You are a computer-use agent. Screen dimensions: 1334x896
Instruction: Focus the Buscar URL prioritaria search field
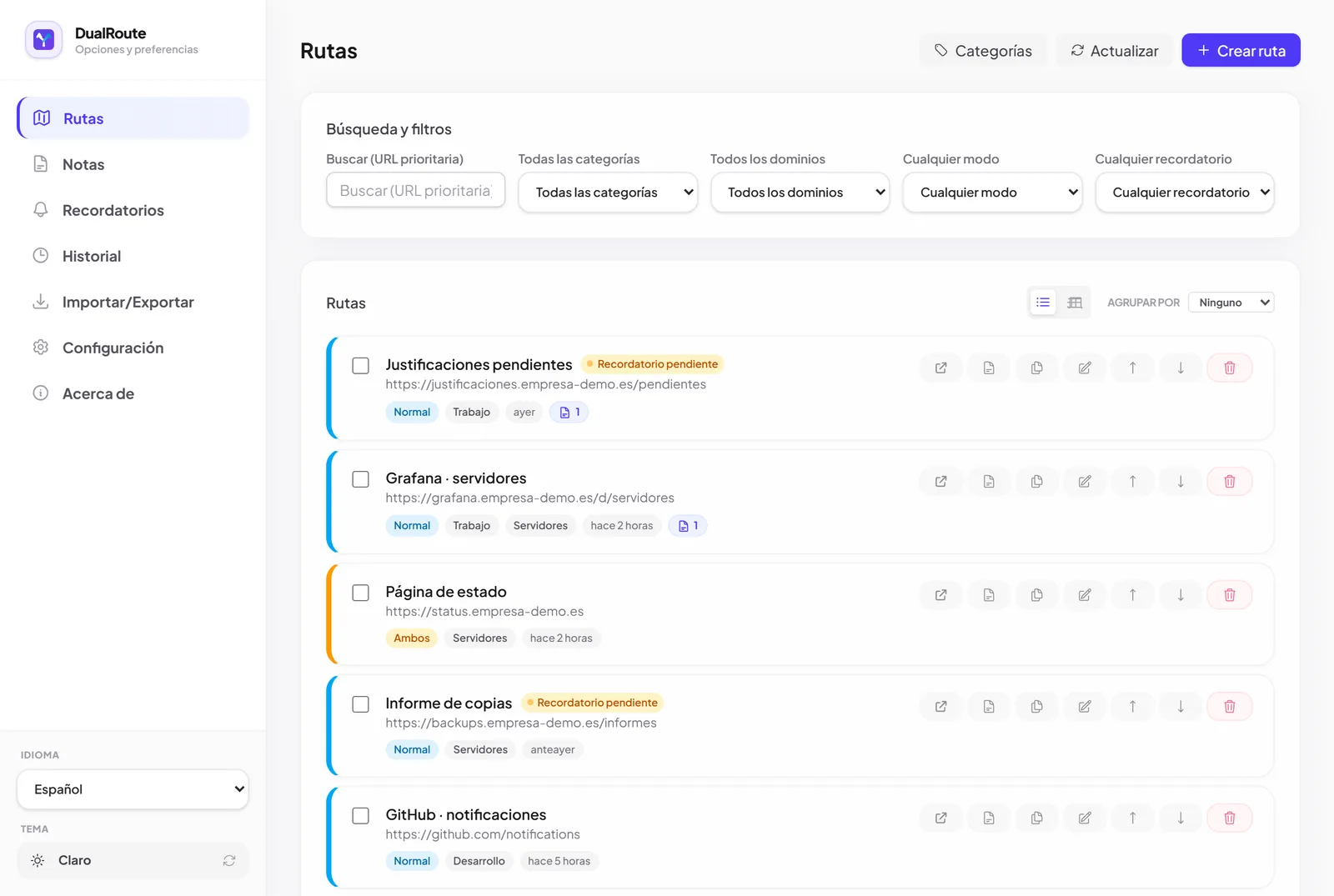pos(415,191)
